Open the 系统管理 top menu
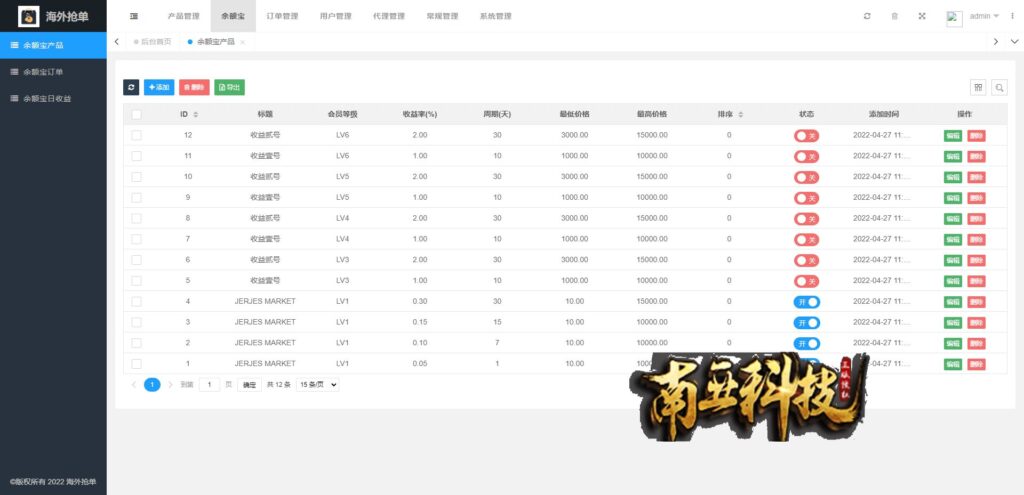Viewport: 1024px width, 495px height. point(495,16)
